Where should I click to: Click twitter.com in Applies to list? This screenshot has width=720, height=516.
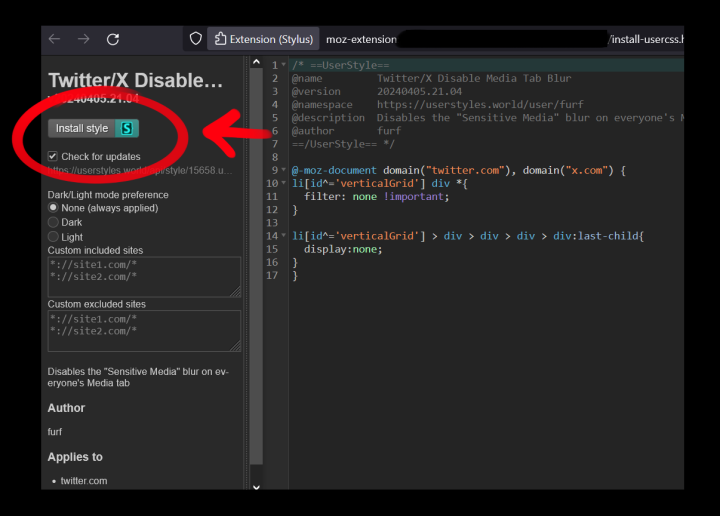(x=84, y=481)
